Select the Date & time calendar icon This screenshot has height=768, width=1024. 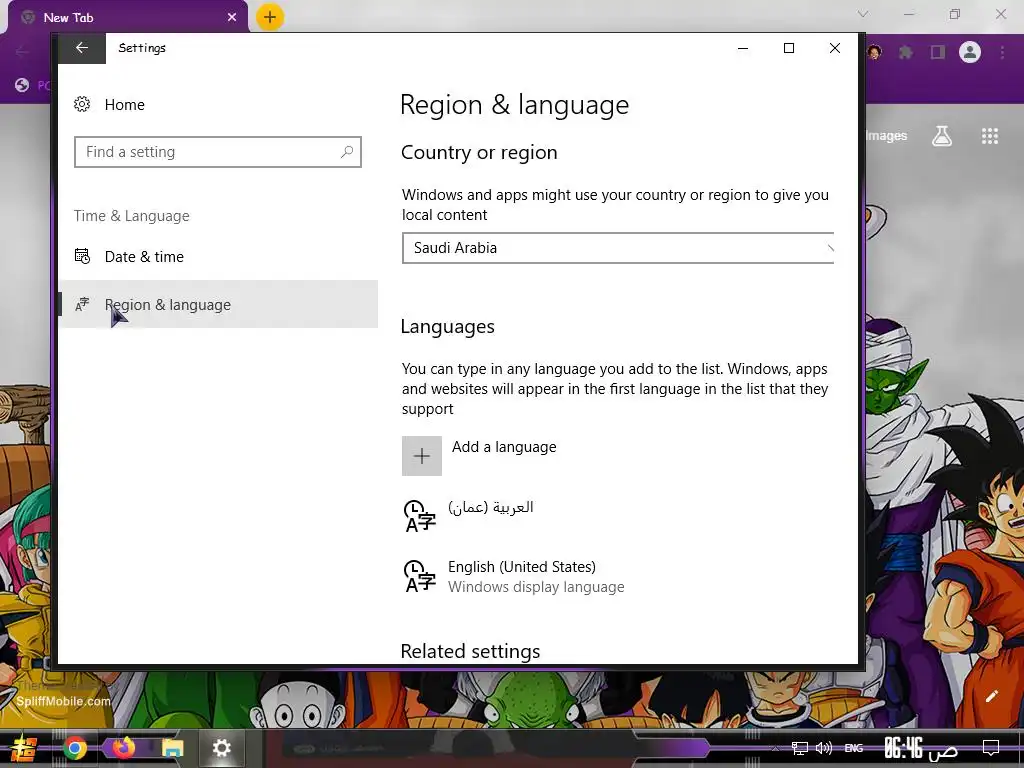tap(82, 256)
